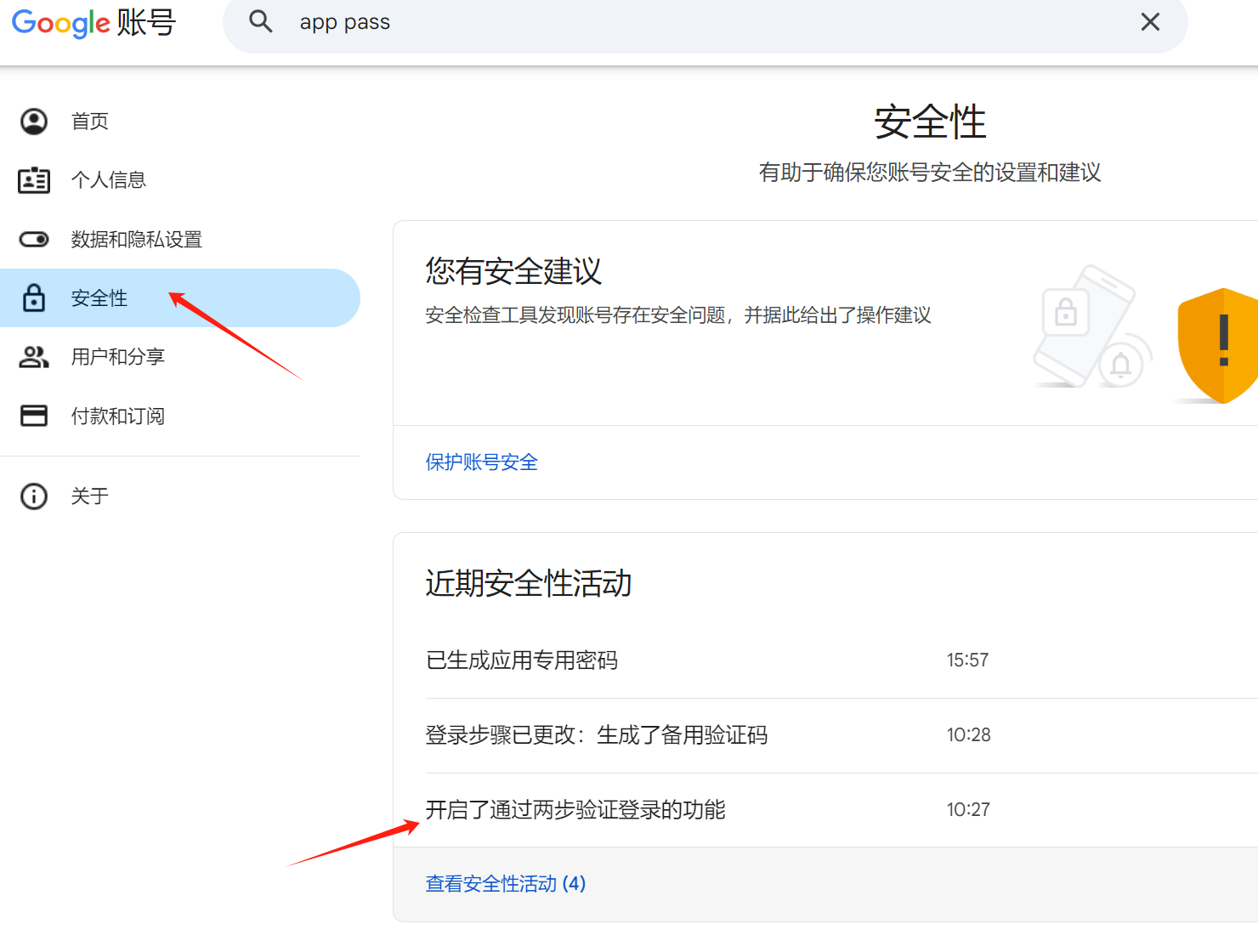Click the Google 账号 logo
The image size is (1258, 952).
(93, 22)
